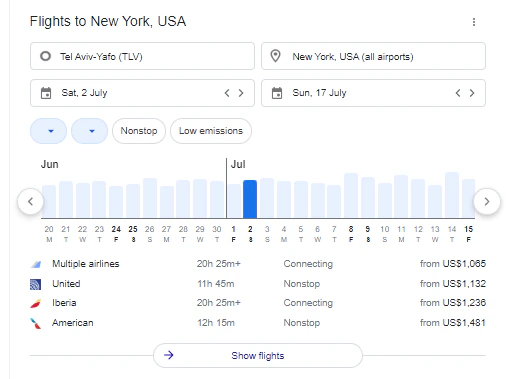
Task: Toggle the Low emissions filter chip
Action: tap(211, 131)
